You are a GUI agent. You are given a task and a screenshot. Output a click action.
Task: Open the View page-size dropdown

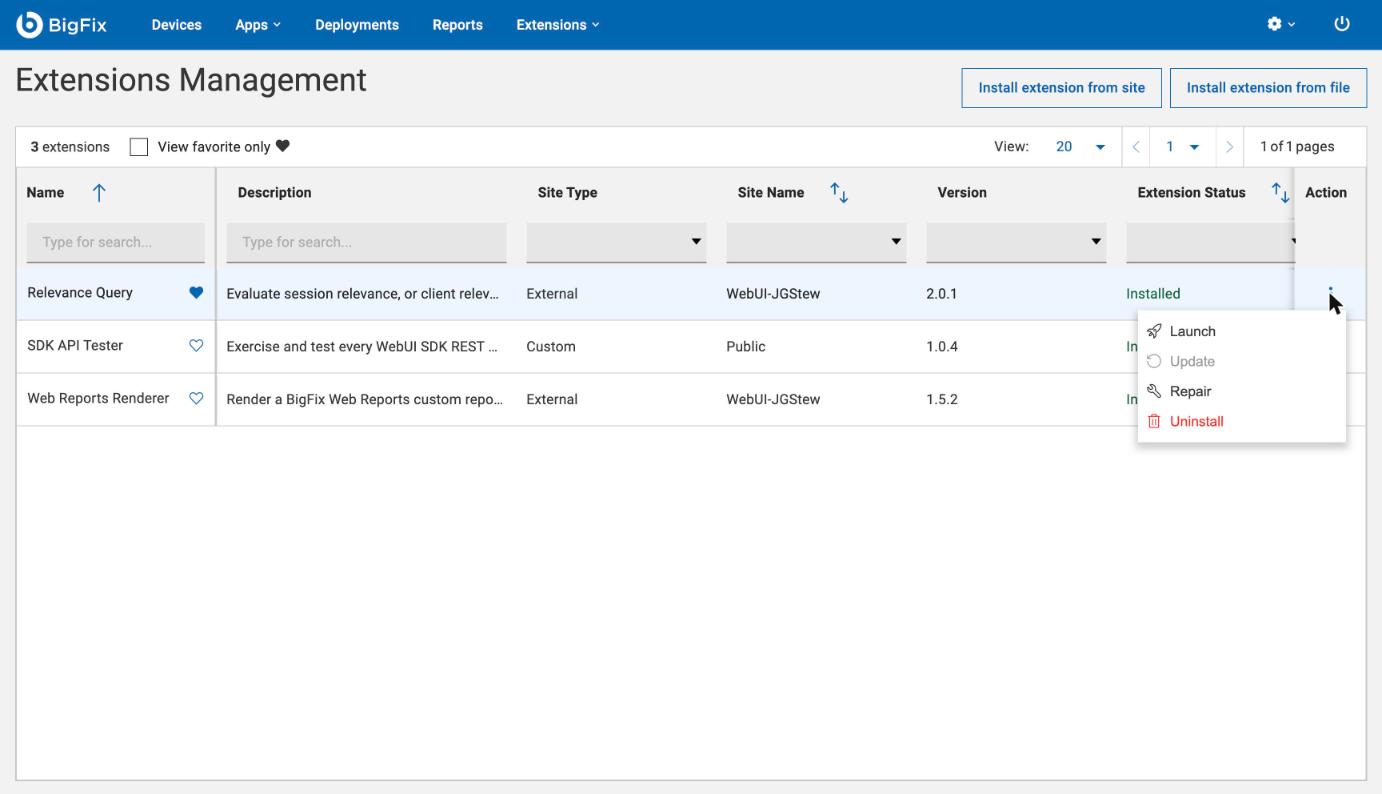click(x=1080, y=147)
